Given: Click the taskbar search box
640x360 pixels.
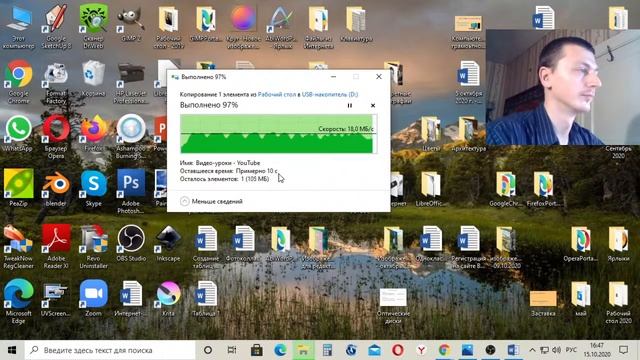Looking at the screenshot, I should 110,350.
